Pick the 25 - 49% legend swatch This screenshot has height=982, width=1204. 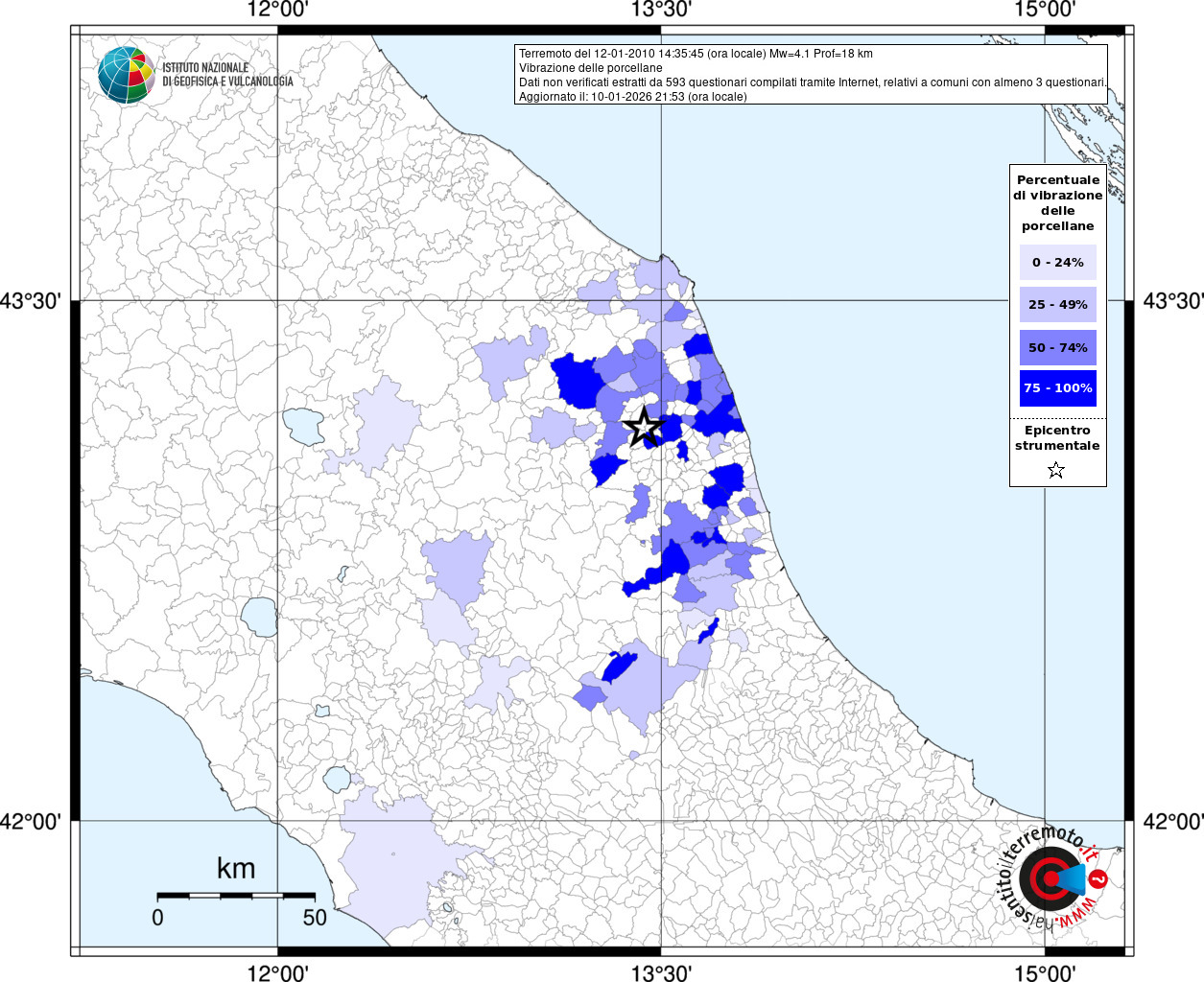coord(1057,305)
